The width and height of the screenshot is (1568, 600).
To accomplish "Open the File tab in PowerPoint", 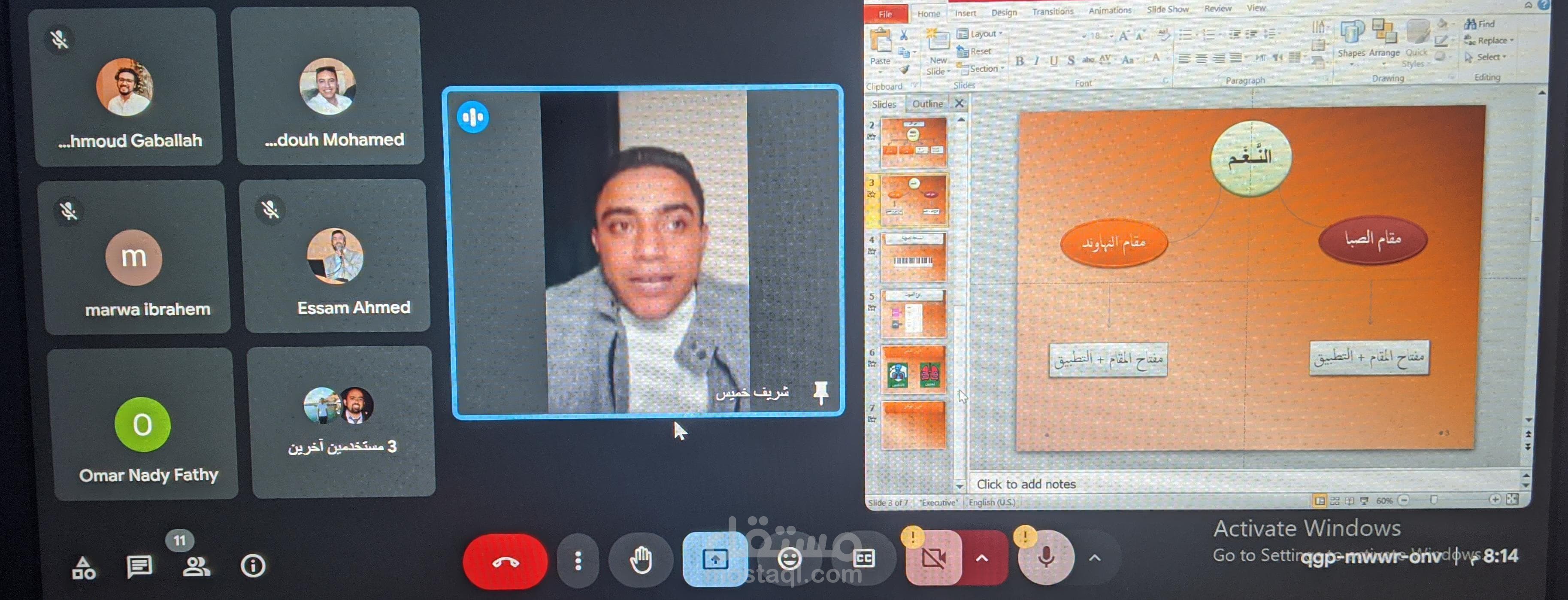I will click(x=886, y=14).
